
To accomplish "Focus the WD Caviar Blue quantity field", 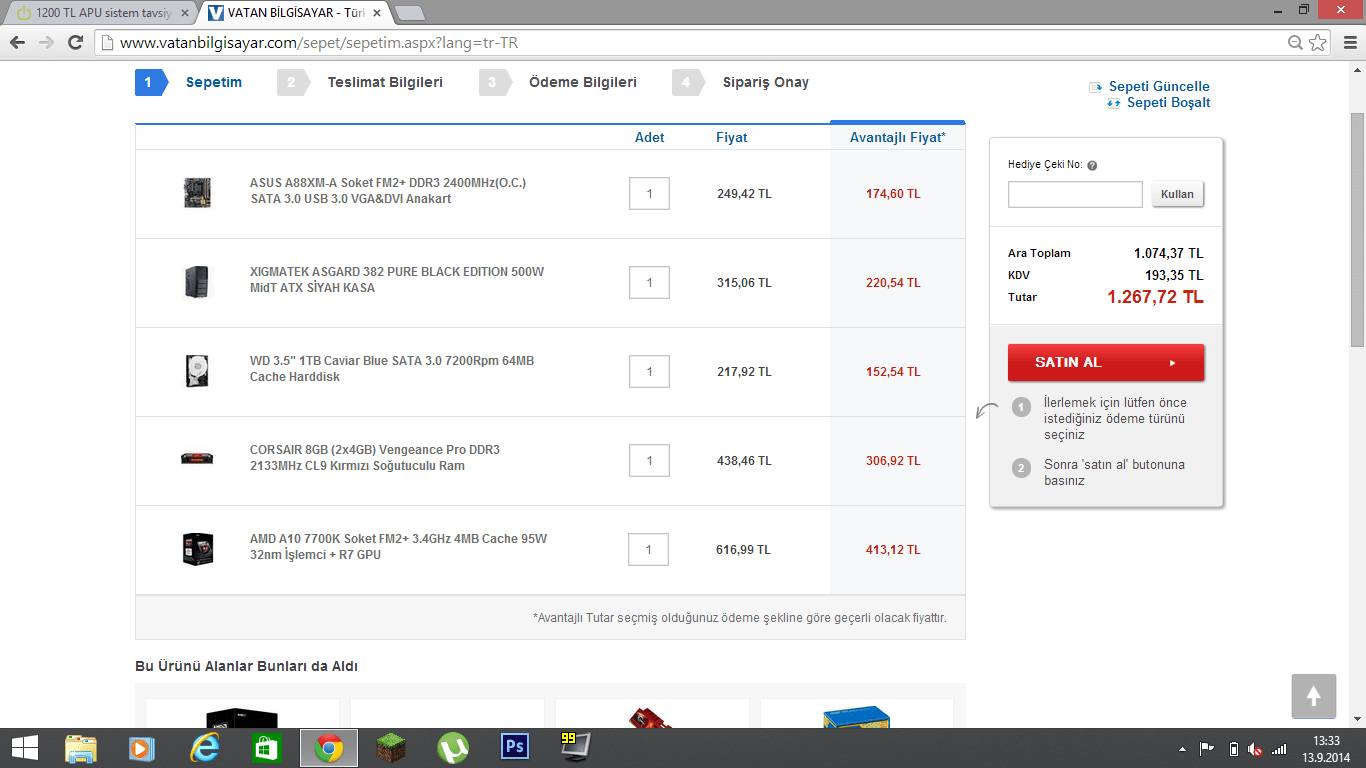I will pos(649,372).
